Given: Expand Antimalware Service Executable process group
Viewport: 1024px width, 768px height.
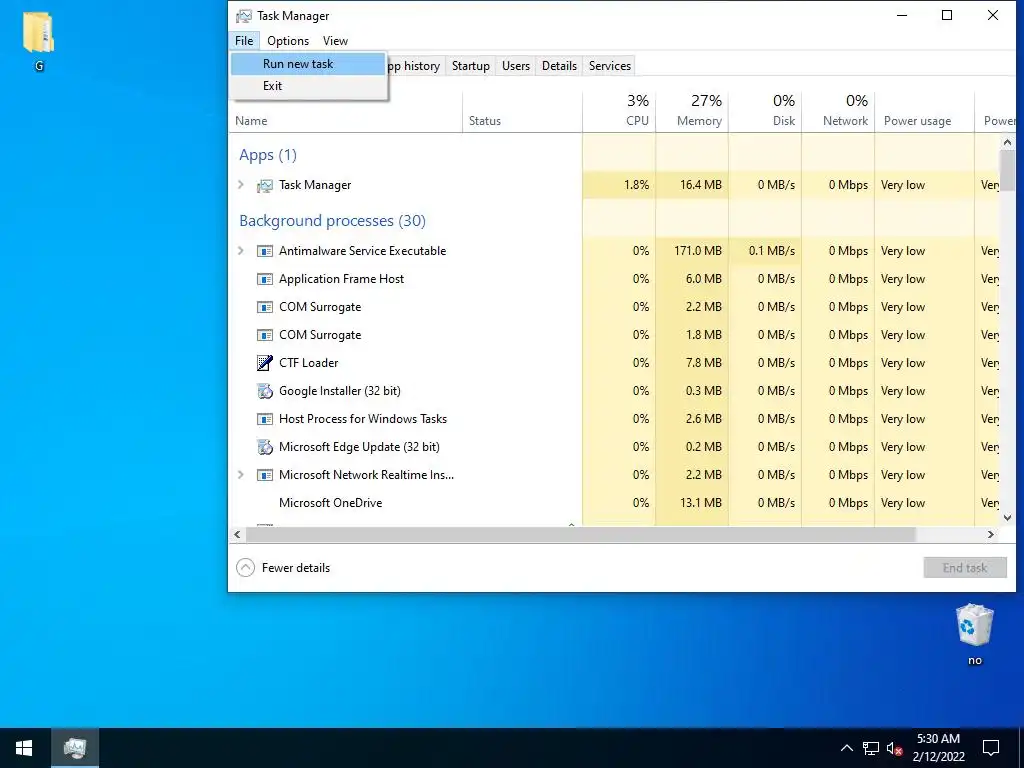Looking at the screenshot, I should 241,251.
